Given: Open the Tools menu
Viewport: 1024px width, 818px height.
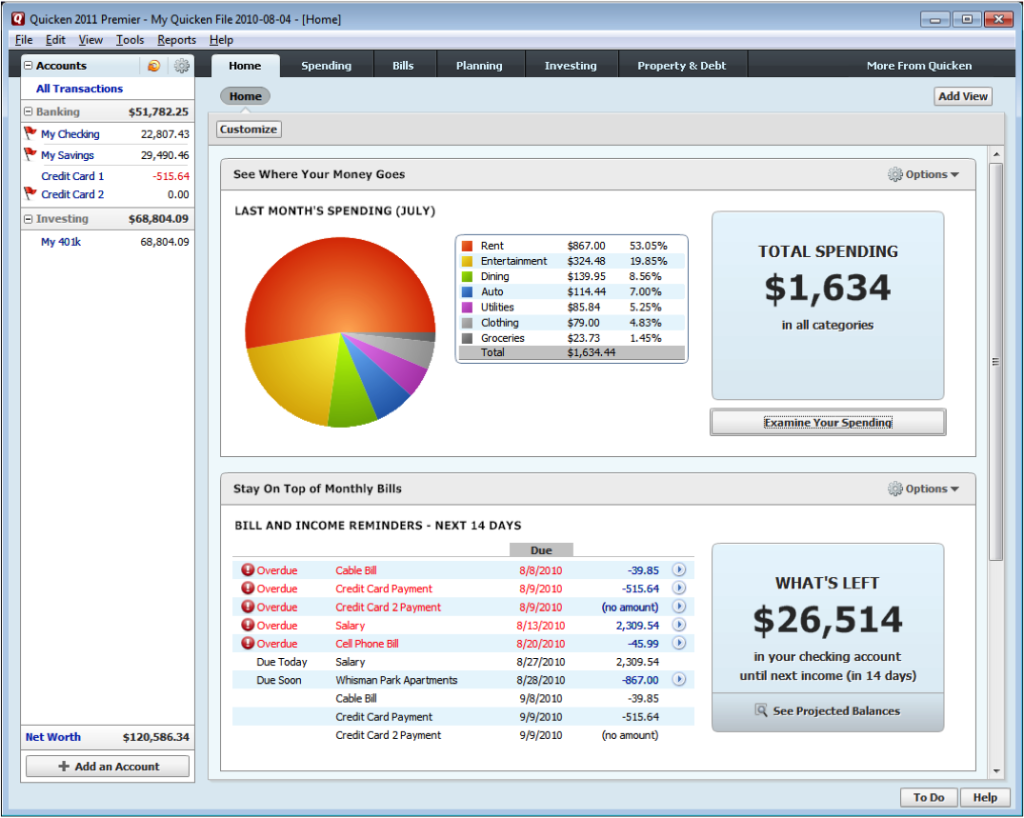Looking at the screenshot, I should pos(130,40).
